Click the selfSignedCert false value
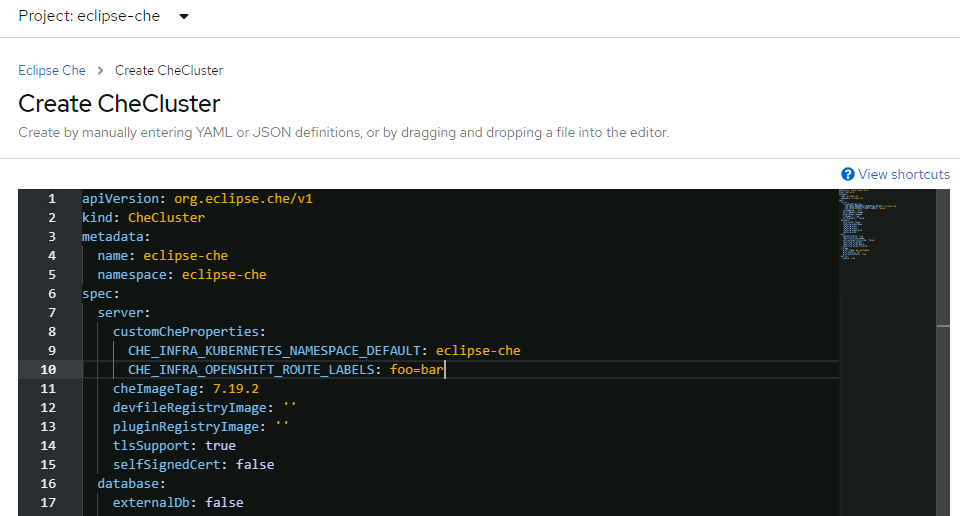The height and width of the screenshot is (516, 960). click(x=255, y=464)
